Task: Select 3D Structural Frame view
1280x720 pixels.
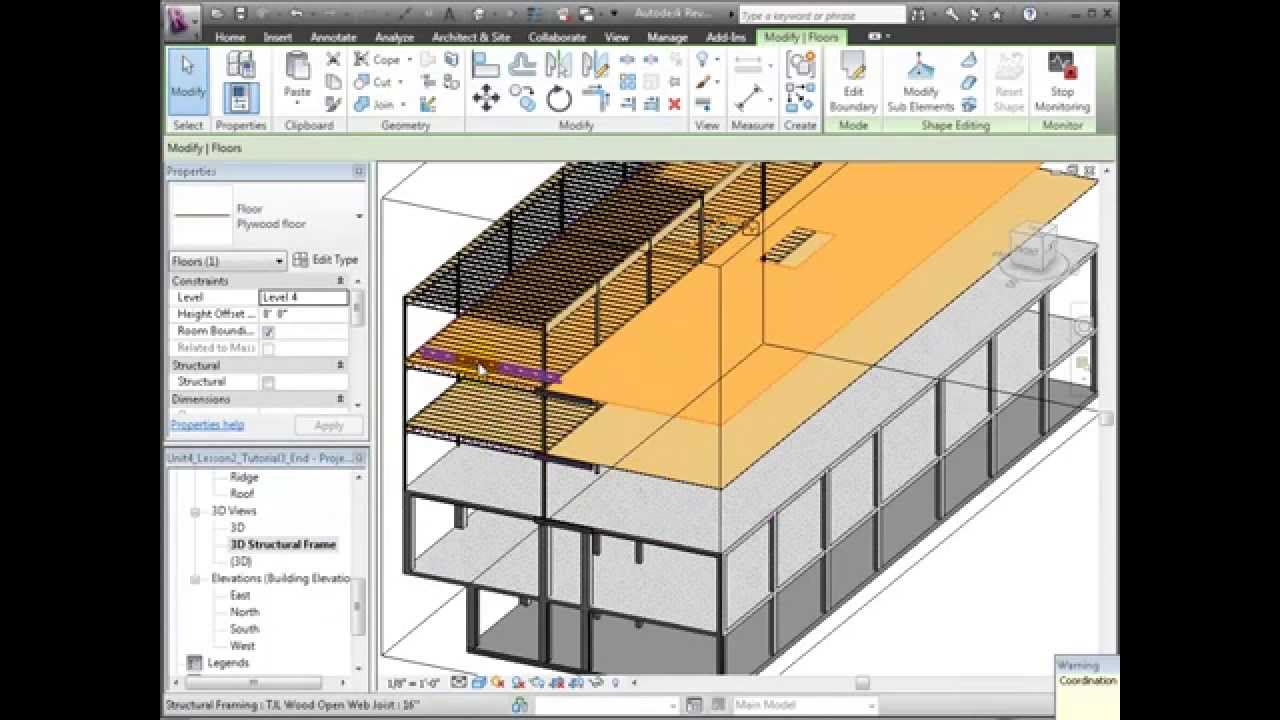Action: tap(283, 545)
